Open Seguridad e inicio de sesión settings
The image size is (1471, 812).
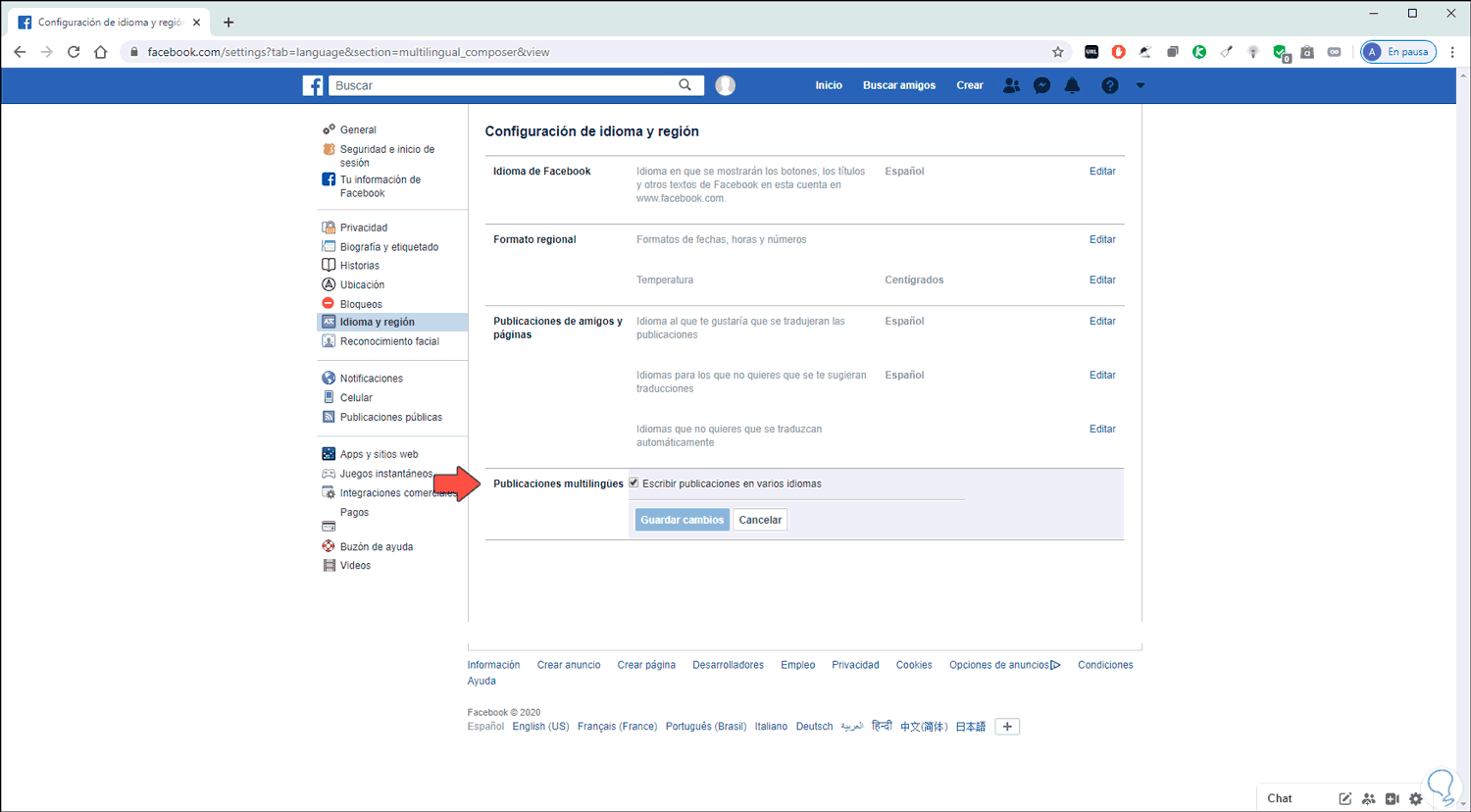[x=387, y=156]
